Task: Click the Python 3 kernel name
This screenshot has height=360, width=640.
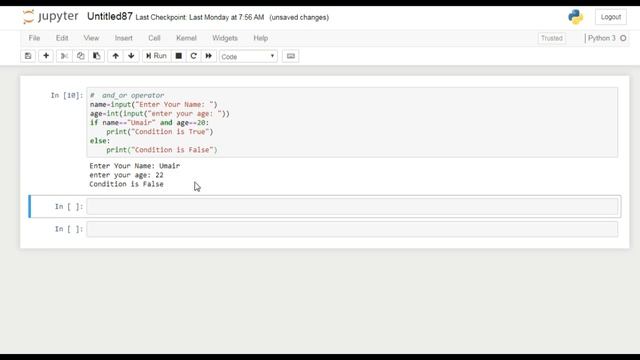Action: (601, 38)
